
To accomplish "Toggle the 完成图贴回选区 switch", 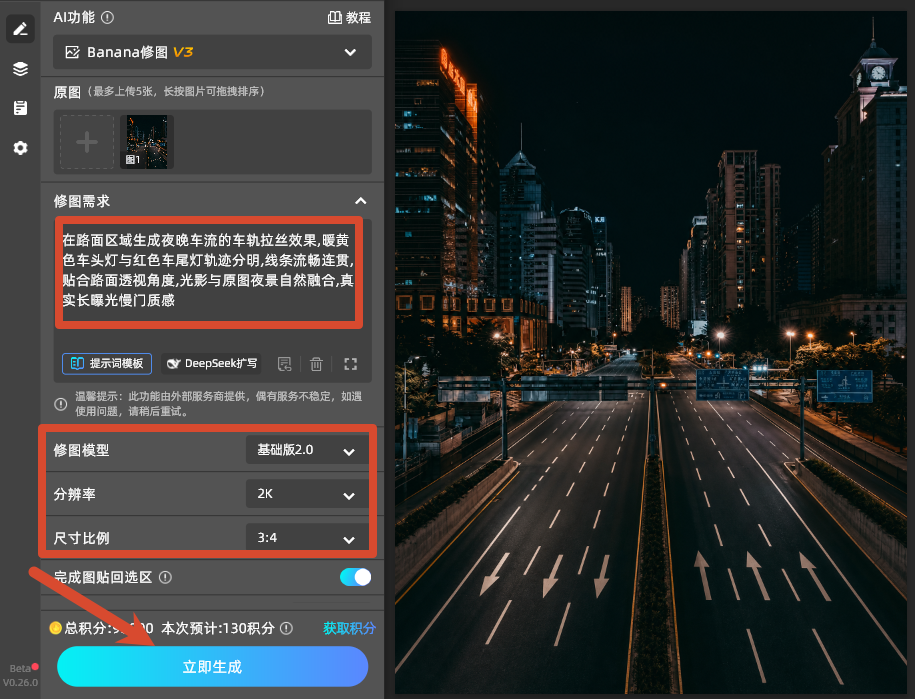I will 355,577.
